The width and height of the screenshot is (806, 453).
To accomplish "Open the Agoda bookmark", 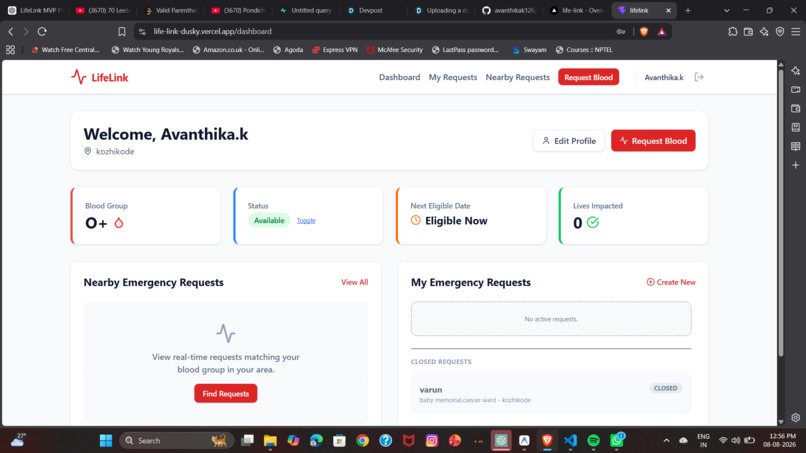I will tap(288, 50).
